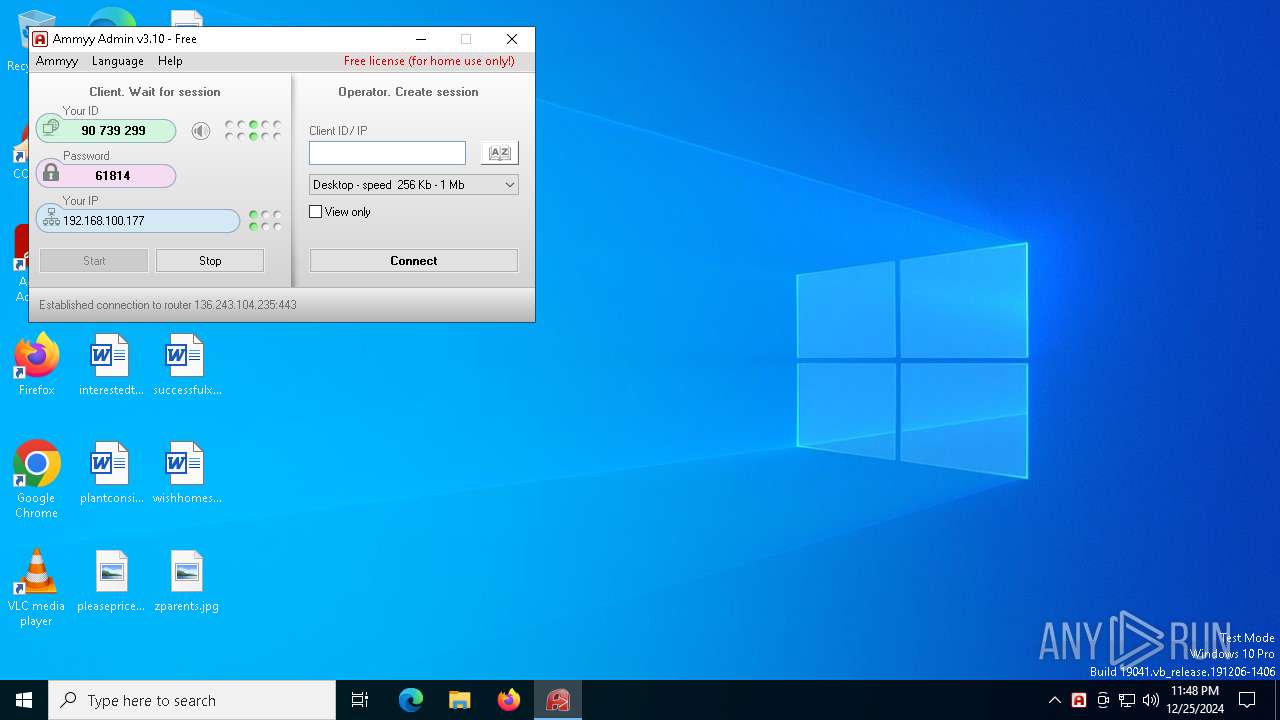The height and width of the screenshot is (720, 1280).
Task: Click the taskbar clock showing 11:48 PM
Action: (1195, 700)
